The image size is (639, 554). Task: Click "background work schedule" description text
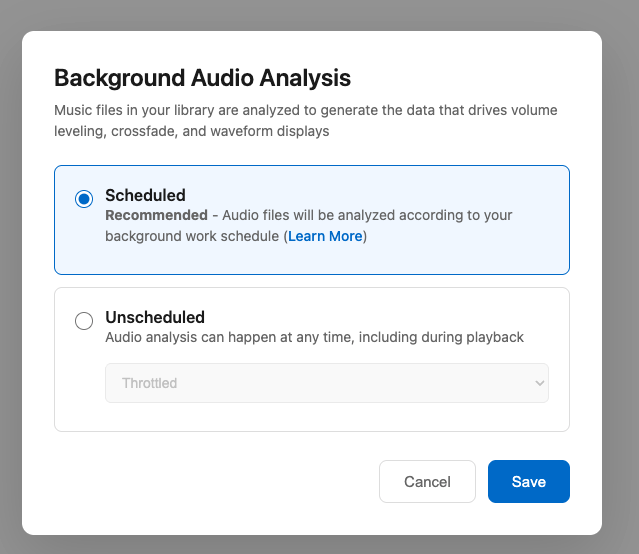192,236
